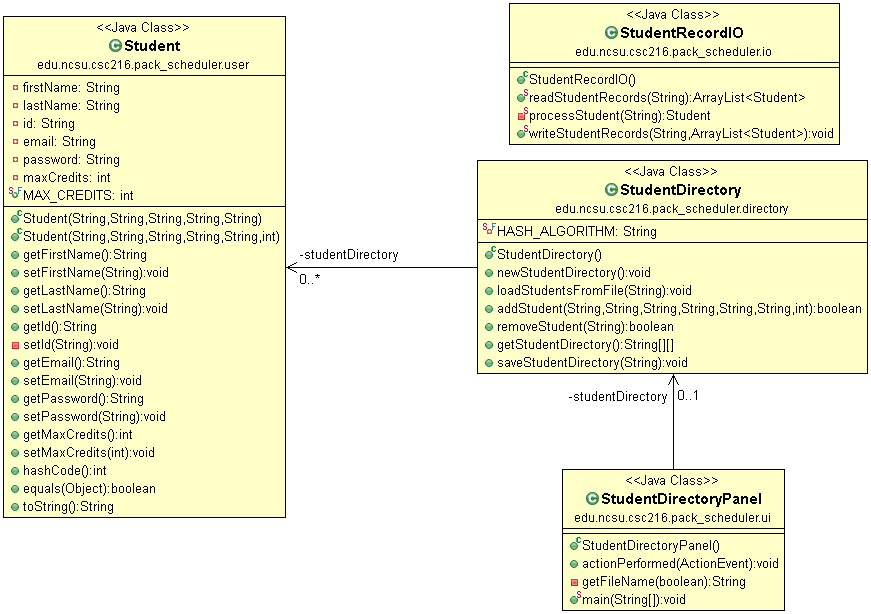
Task: Click the 0..1 multiplicity label
Action: [x=687, y=396]
